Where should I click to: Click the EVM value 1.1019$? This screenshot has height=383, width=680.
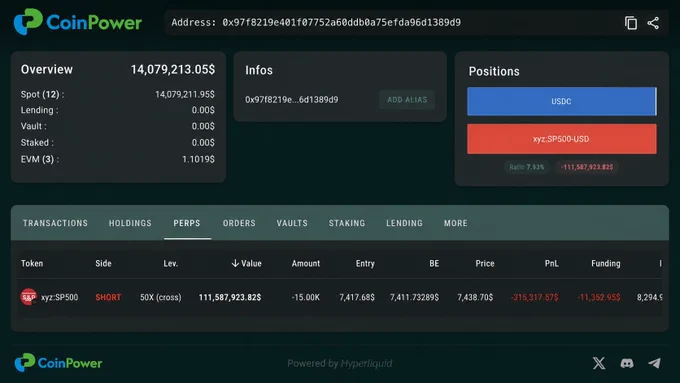(198, 159)
